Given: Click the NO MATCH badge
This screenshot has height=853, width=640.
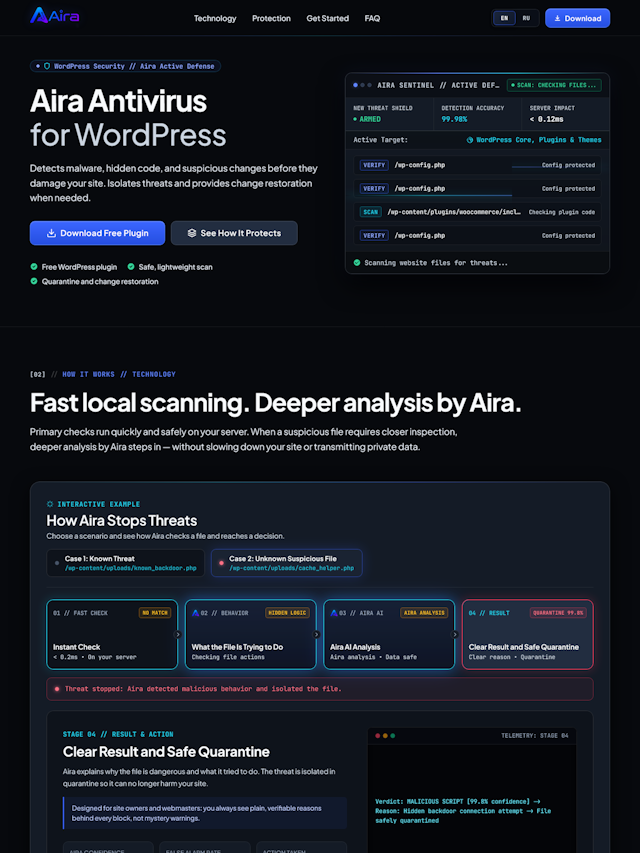Looking at the screenshot, I should [155, 613].
